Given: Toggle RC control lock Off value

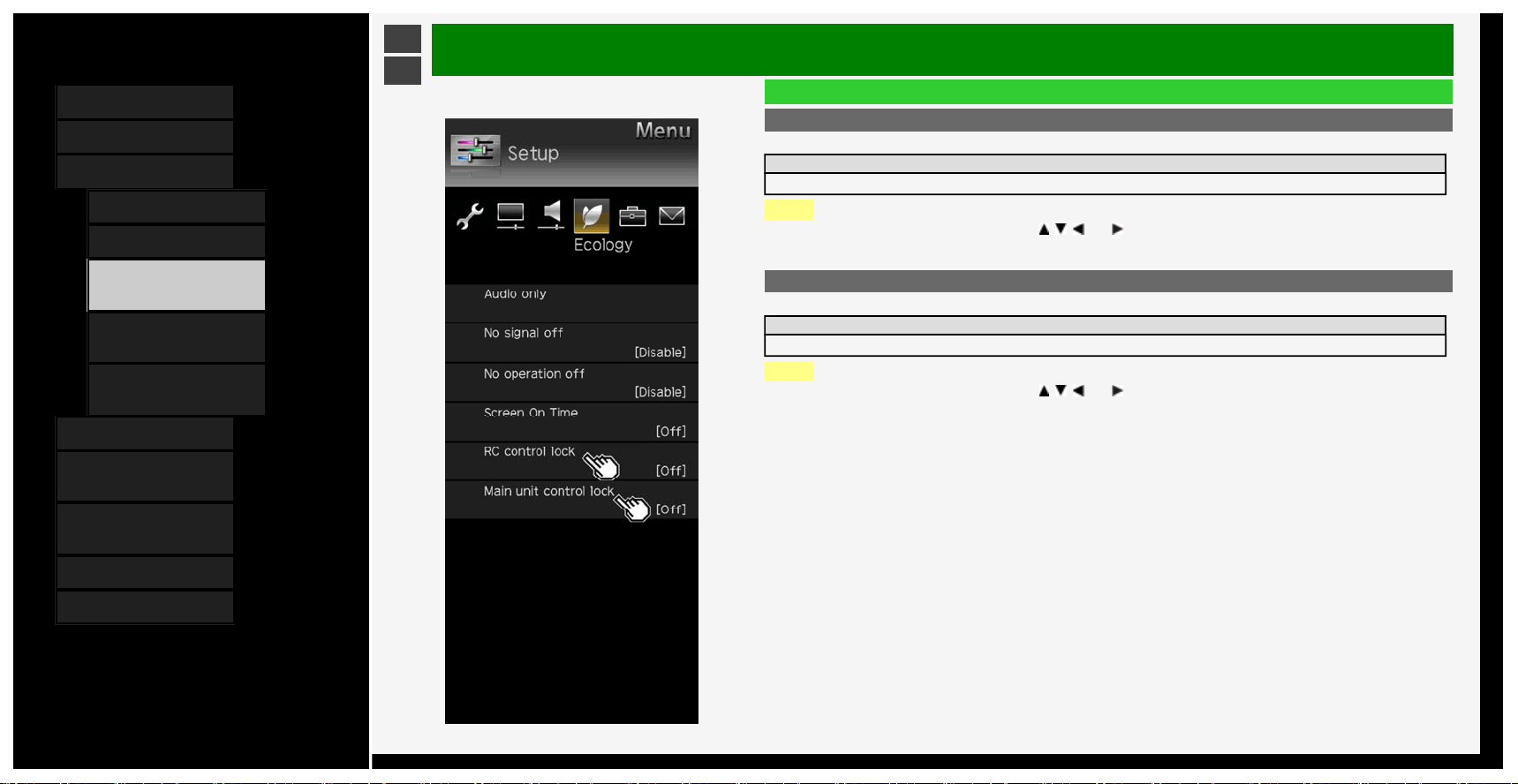Looking at the screenshot, I should (671, 471).
